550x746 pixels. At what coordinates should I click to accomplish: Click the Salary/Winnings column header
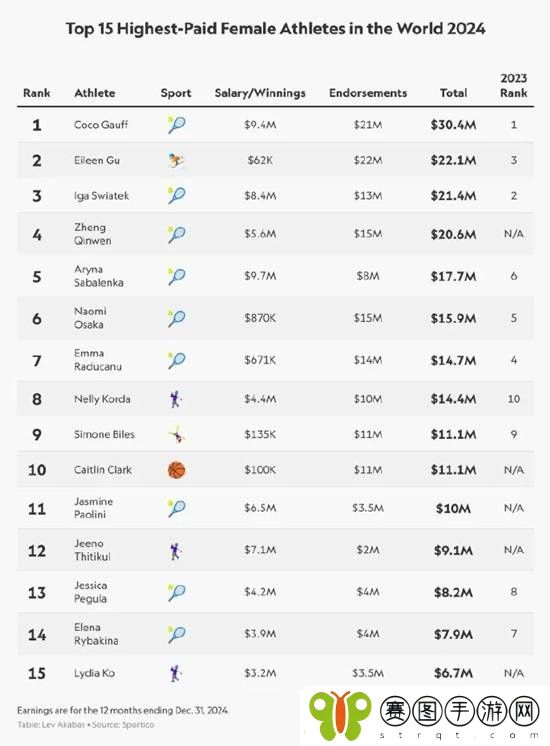pyautogui.click(x=260, y=93)
